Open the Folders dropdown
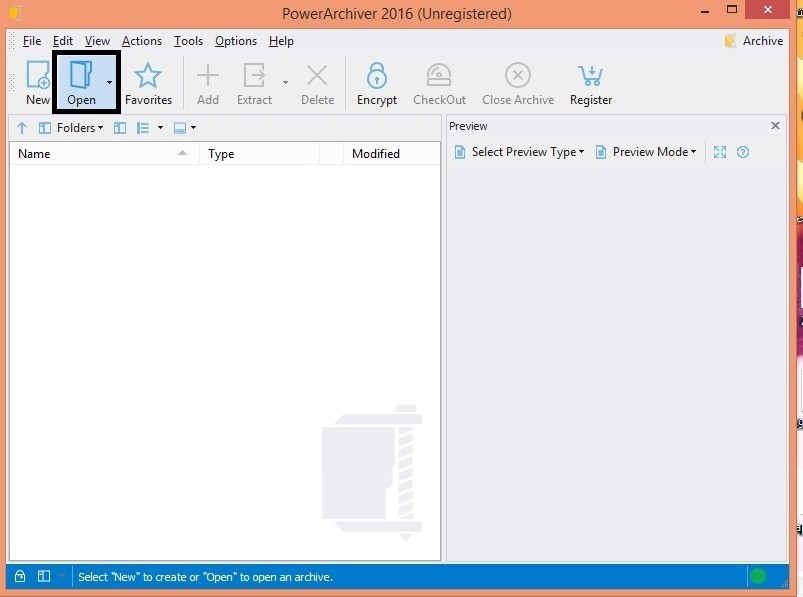This screenshot has height=597, width=803. coord(71,128)
